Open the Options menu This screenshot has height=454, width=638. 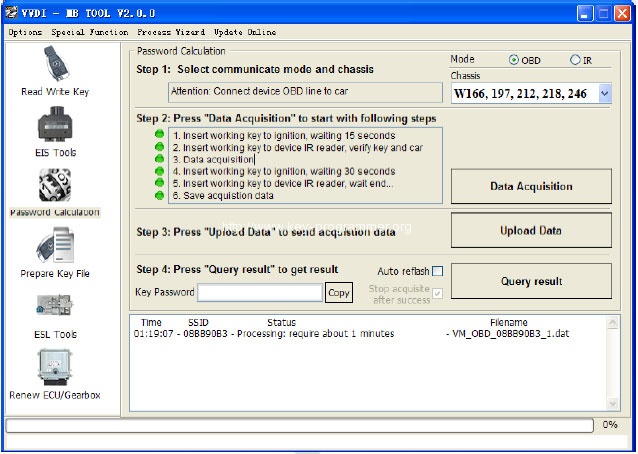point(25,33)
